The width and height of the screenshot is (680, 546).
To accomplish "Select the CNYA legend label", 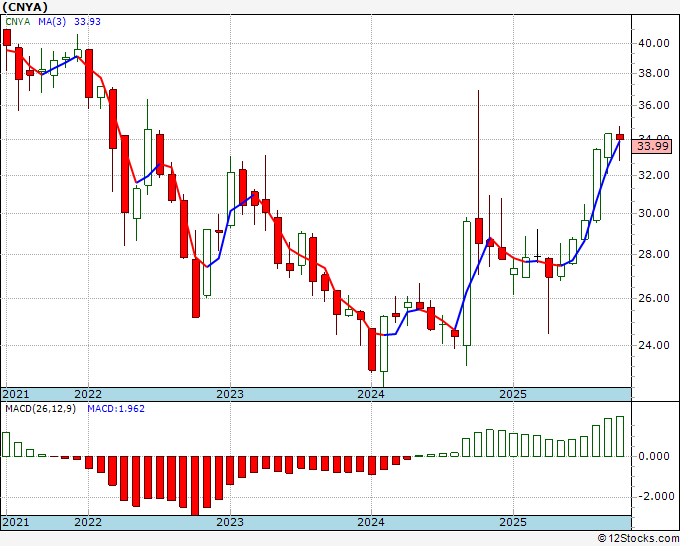I will click(x=18, y=22).
